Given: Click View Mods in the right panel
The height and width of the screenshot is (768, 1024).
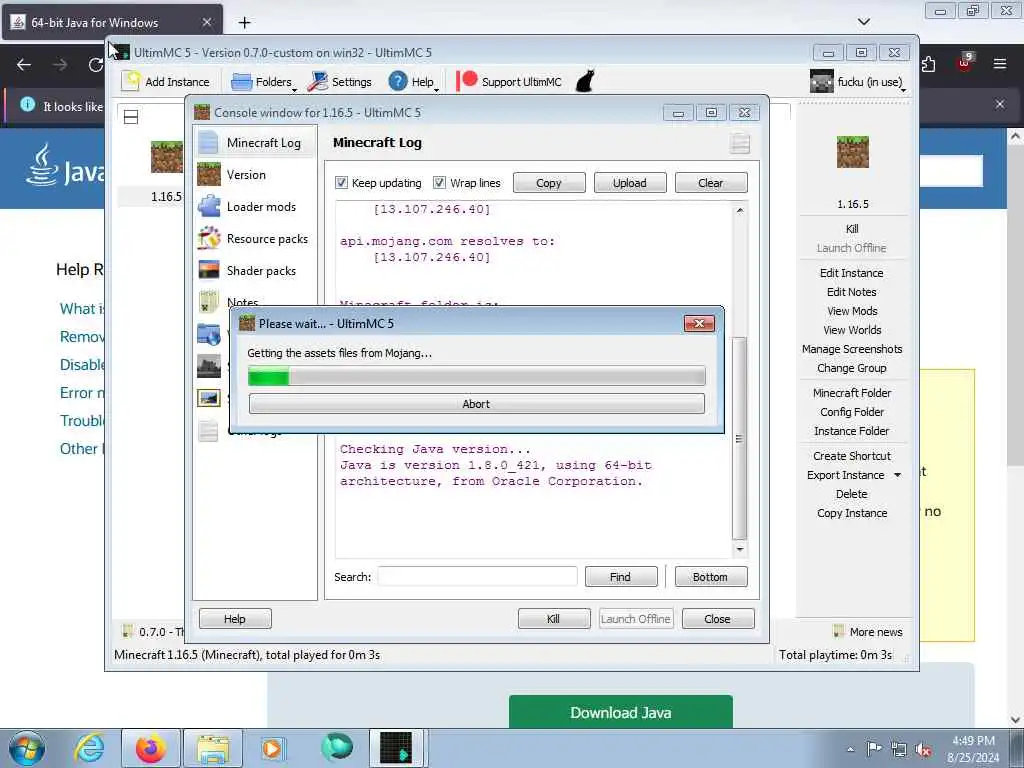Looking at the screenshot, I should [852, 311].
